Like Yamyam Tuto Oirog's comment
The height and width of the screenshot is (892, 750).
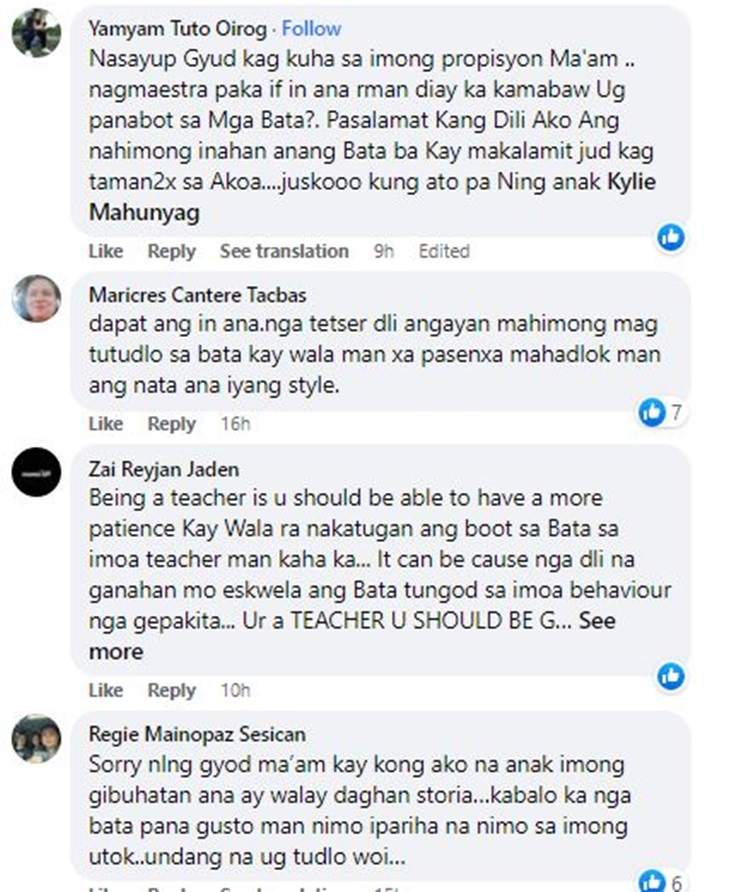[106, 251]
